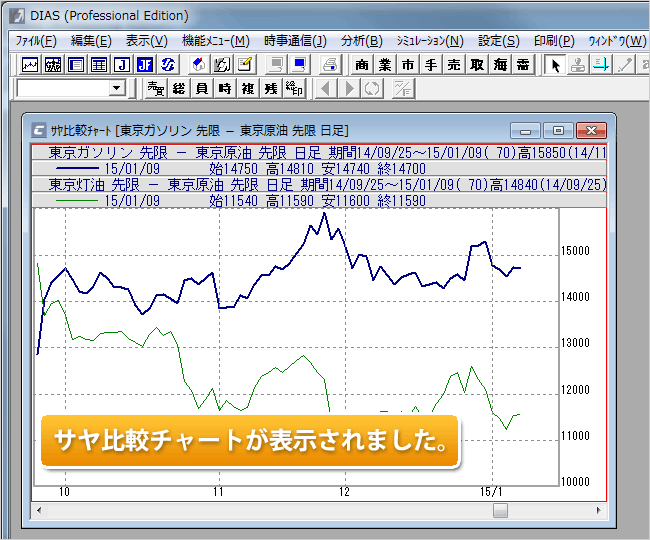Click the 残 icon in second toolbar
The height and width of the screenshot is (540, 650).
pos(271,89)
